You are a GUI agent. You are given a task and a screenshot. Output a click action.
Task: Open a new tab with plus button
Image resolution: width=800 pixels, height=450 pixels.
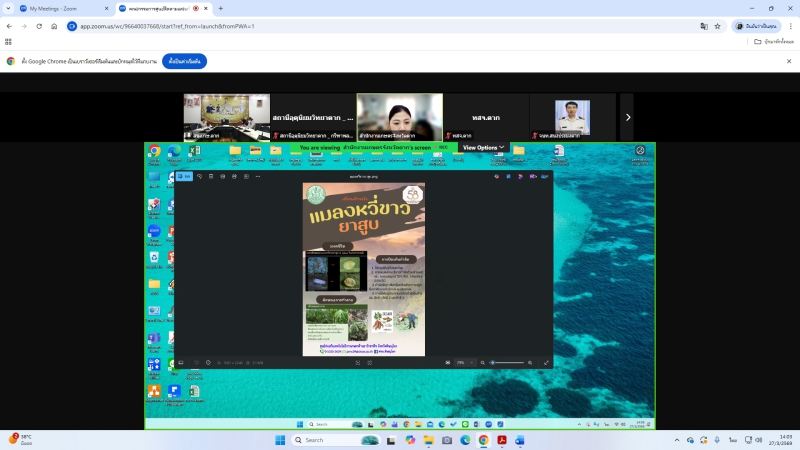220,8
